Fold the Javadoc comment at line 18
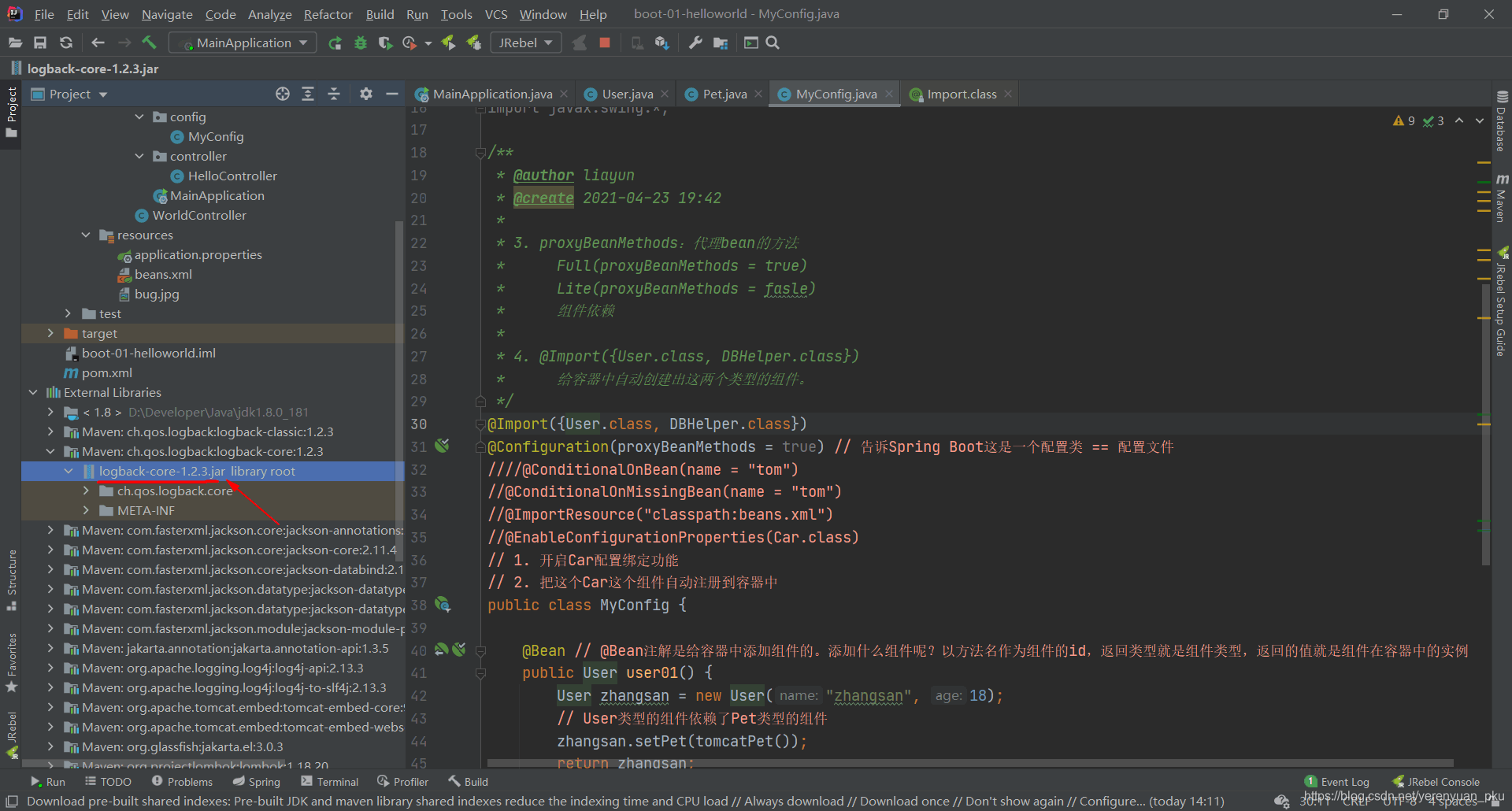This screenshot has height=811, width=1512. point(480,153)
